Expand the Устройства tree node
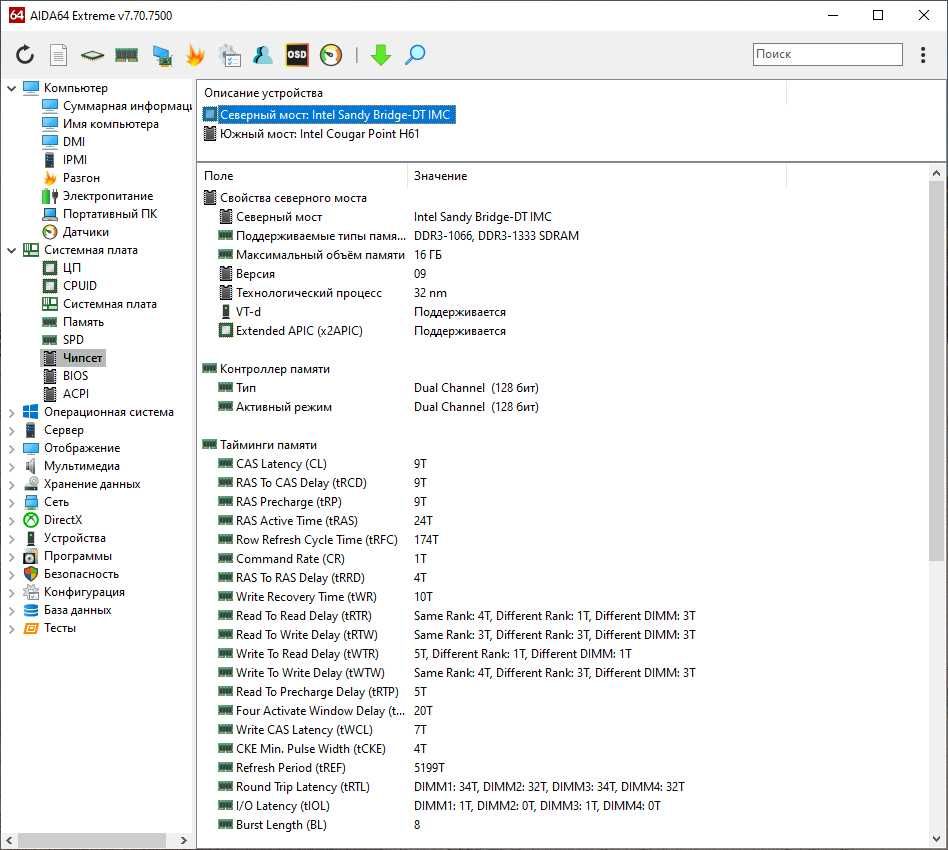This screenshot has height=850, width=948. [x=11, y=539]
